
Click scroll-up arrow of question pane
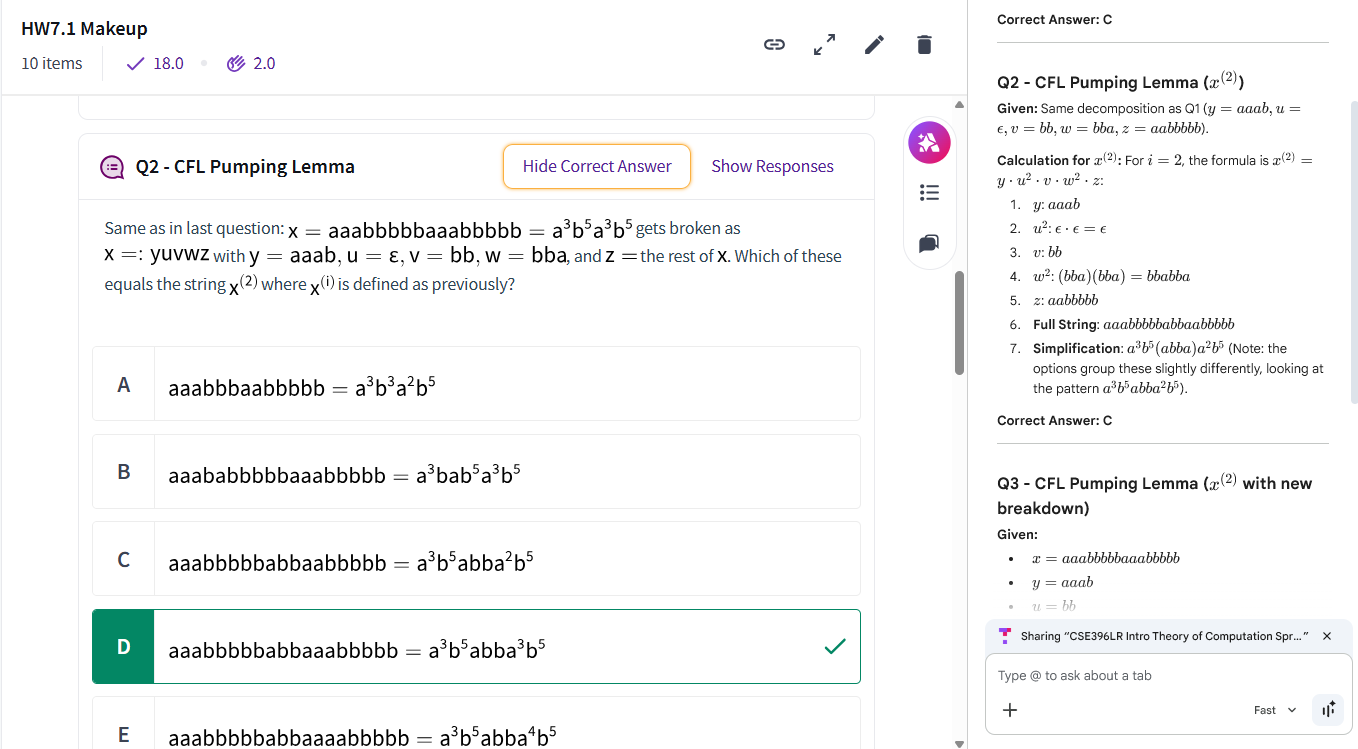coord(960,104)
